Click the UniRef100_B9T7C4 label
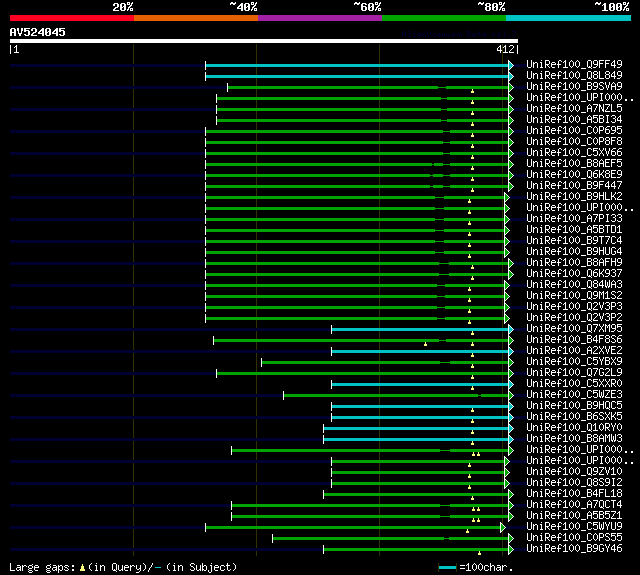Screen dimensions: 640x575 pyautogui.click(x=574, y=241)
